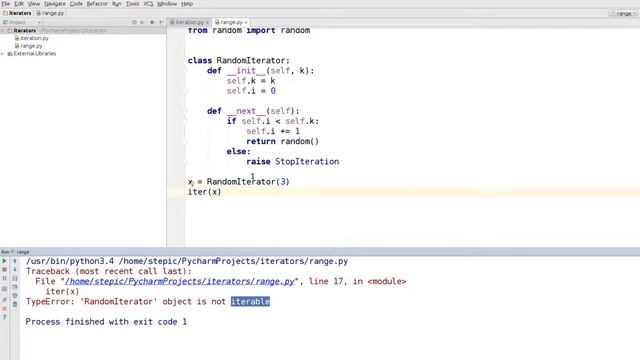The width and height of the screenshot is (640, 360).
Task: Click the Traceback header line in console
Action: [109, 271]
